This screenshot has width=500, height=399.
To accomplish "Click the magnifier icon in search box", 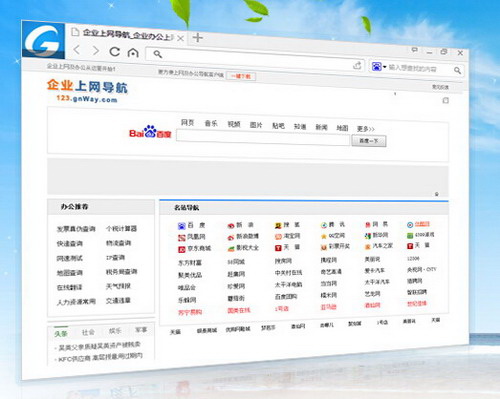I will pos(457,70).
